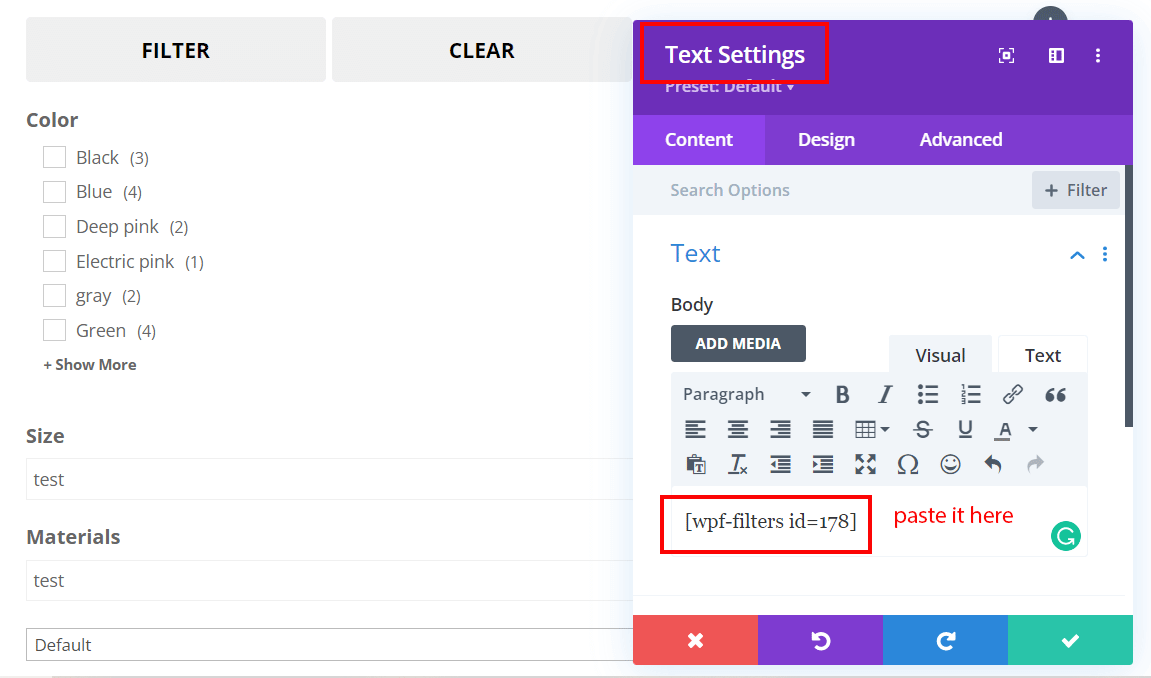This screenshot has width=1151, height=678.
Task: Align text right
Action: [780, 429]
